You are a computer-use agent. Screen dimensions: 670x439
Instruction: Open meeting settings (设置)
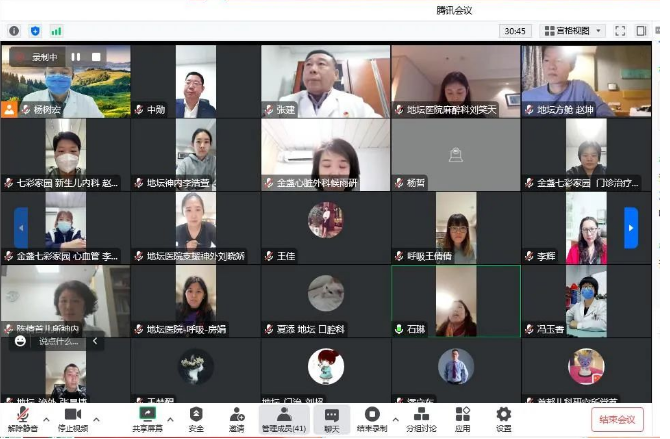pos(503,418)
